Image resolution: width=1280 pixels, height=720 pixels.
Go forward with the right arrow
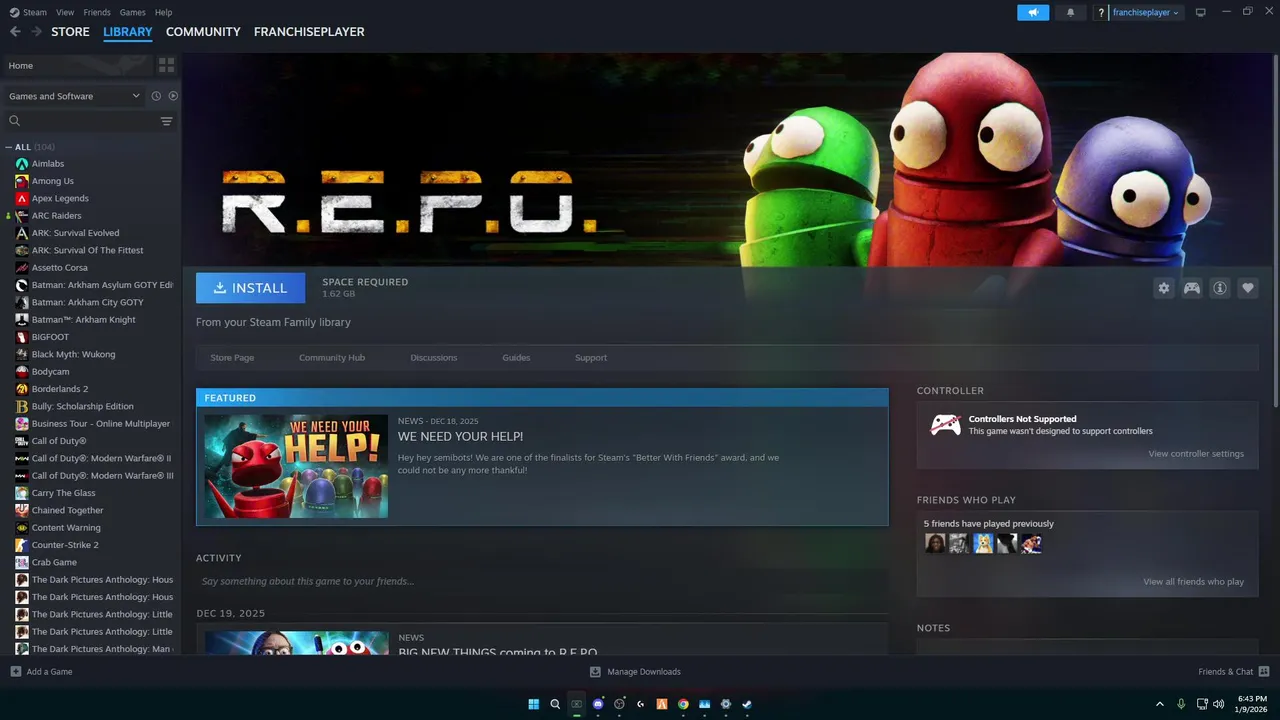36,32
